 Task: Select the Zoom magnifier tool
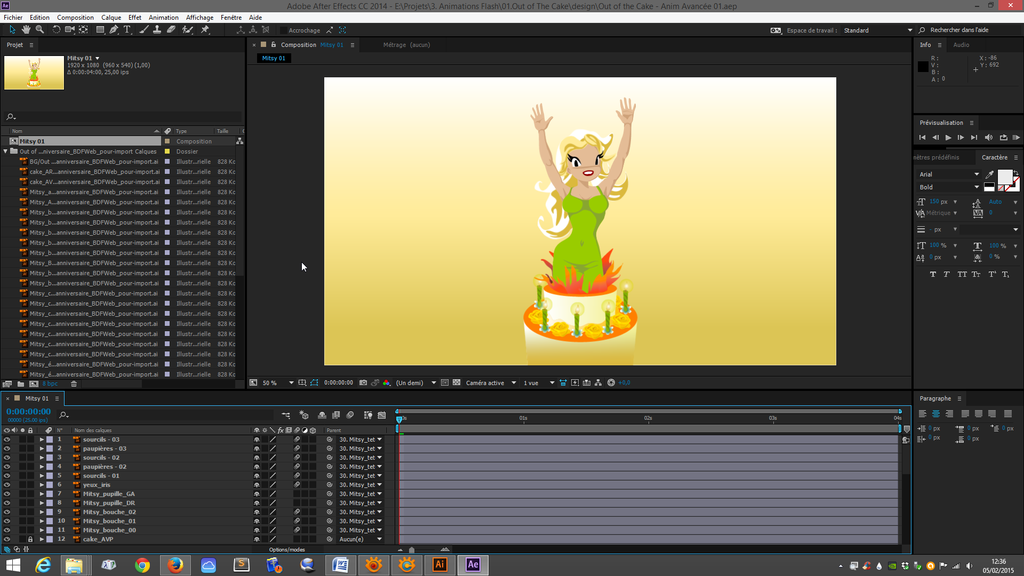40,30
